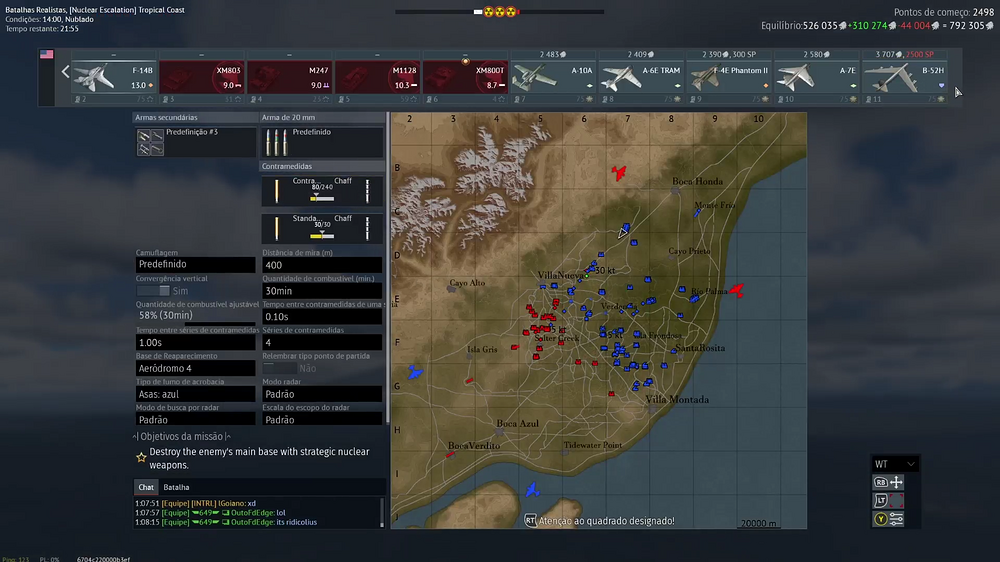Viewport: 1000px width, 562px height.
Task: Click the US flag country icon
Action: pos(46,55)
